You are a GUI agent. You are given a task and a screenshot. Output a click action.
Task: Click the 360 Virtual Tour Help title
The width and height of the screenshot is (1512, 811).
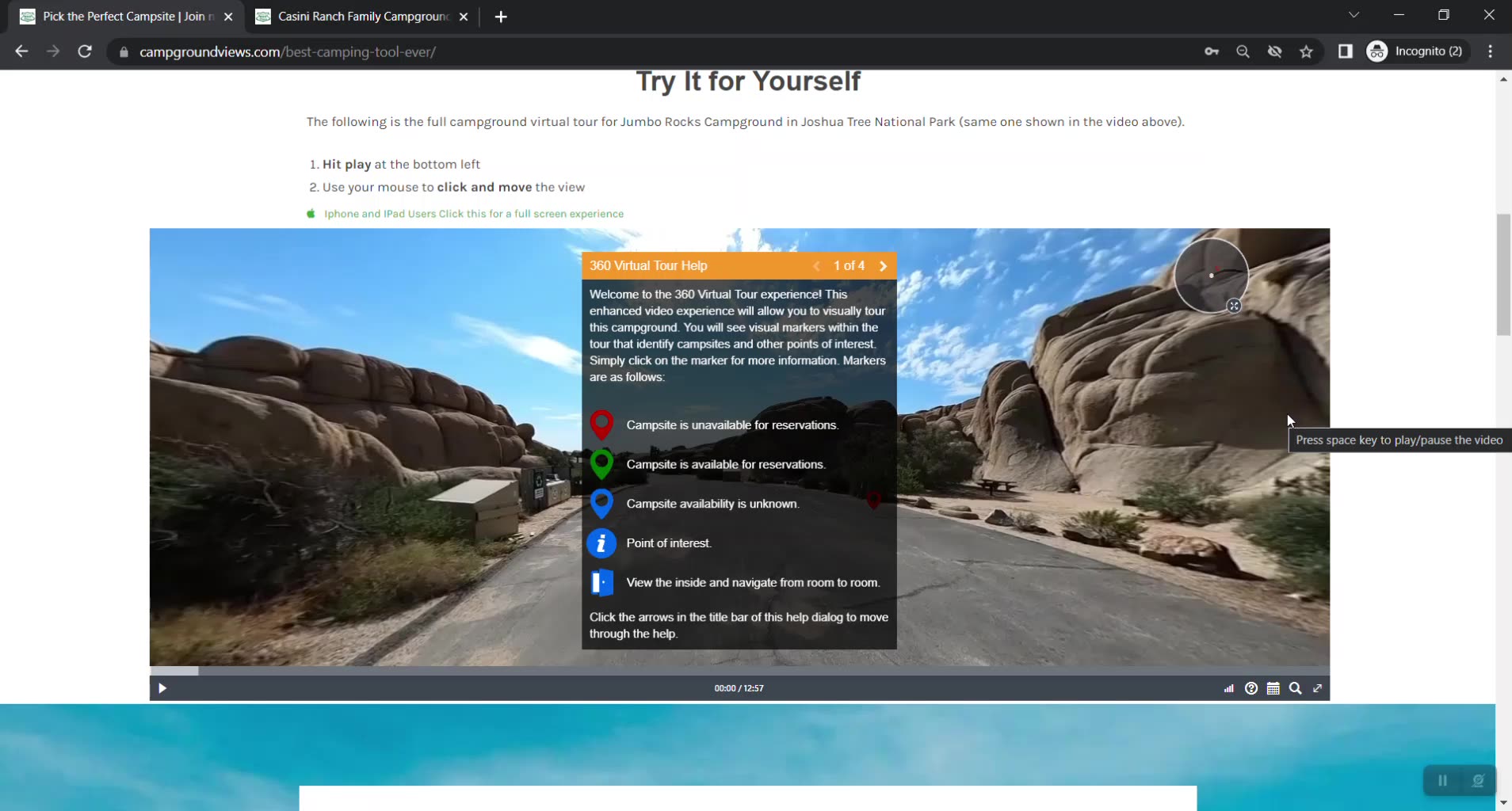648,266
